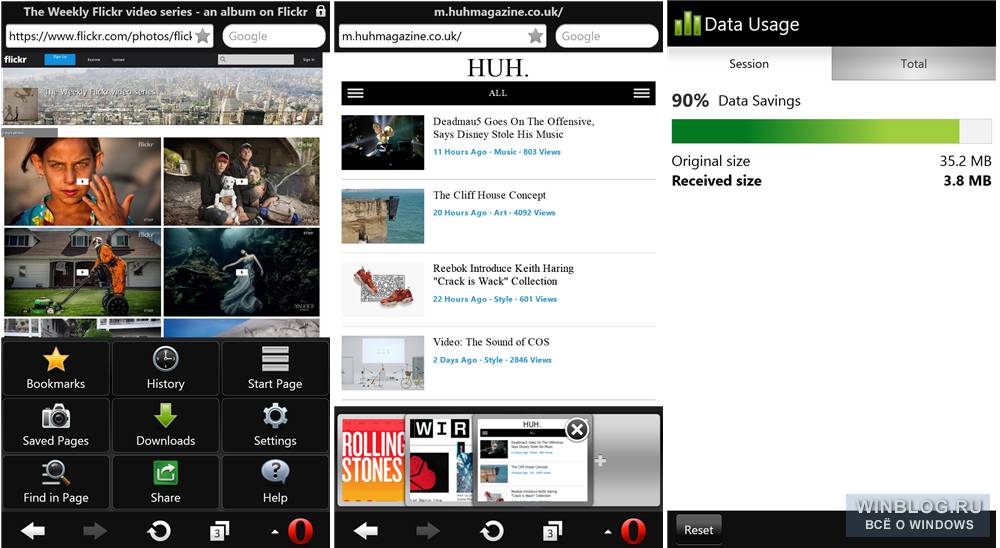Focus Google search field on Flickr screen
This screenshot has height=548, width=1000.
tap(274, 36)
